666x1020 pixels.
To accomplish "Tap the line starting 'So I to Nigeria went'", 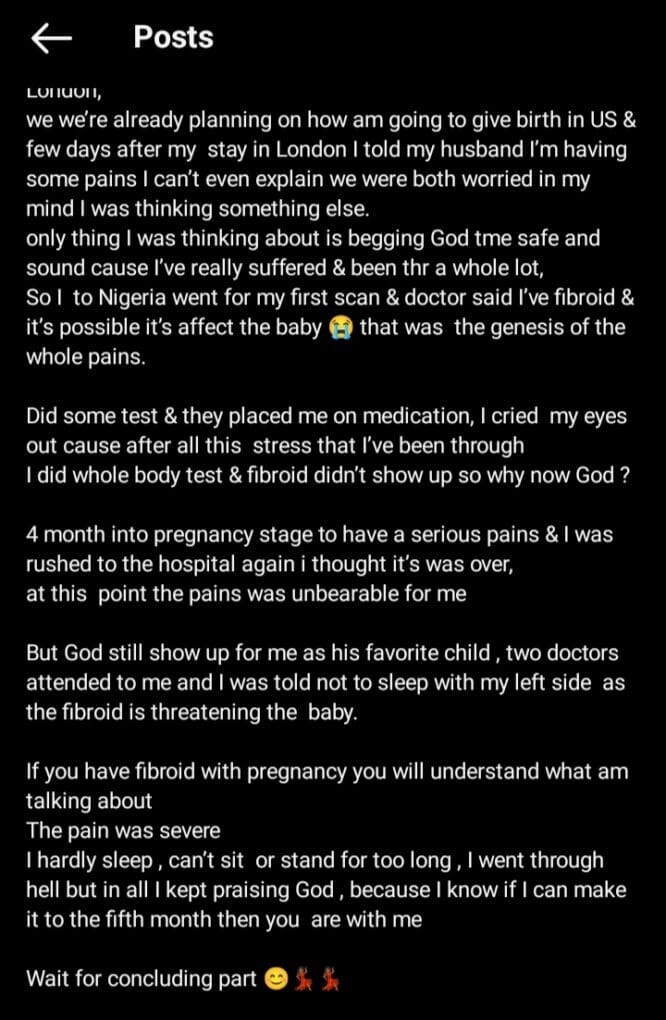I will tap(330, 298).
